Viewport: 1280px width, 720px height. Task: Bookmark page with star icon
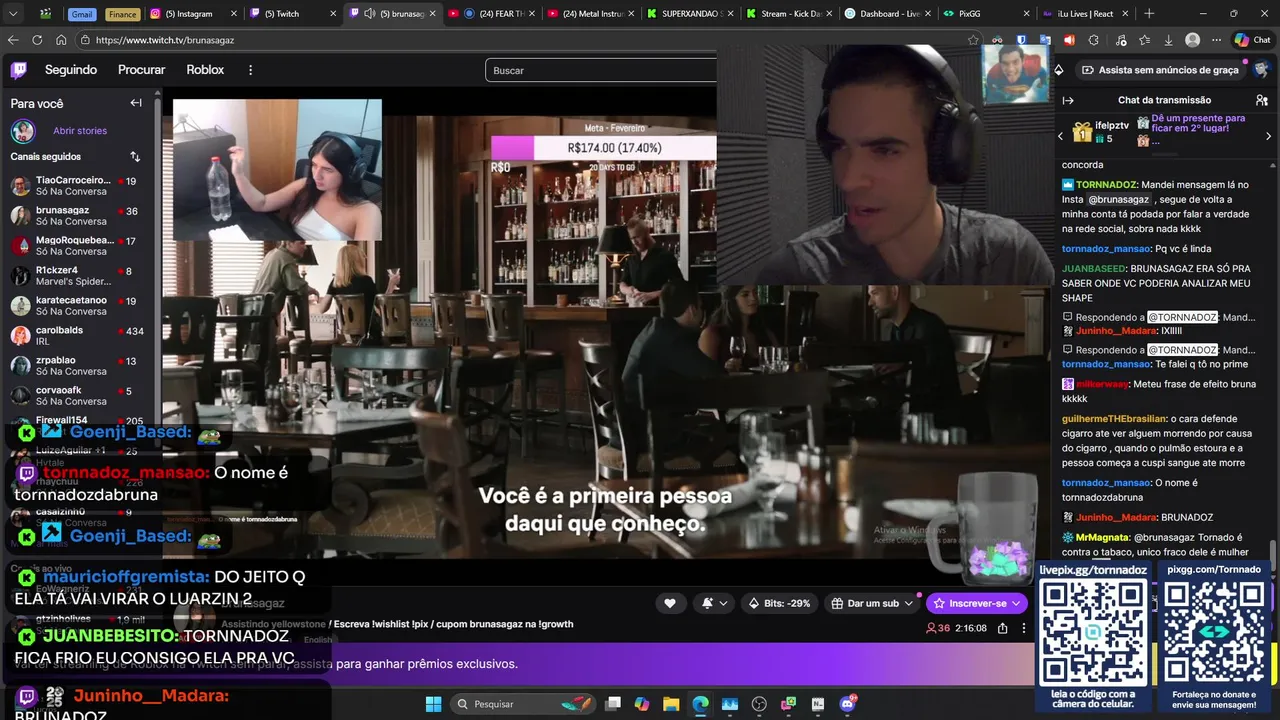click(x=973, y=40)
